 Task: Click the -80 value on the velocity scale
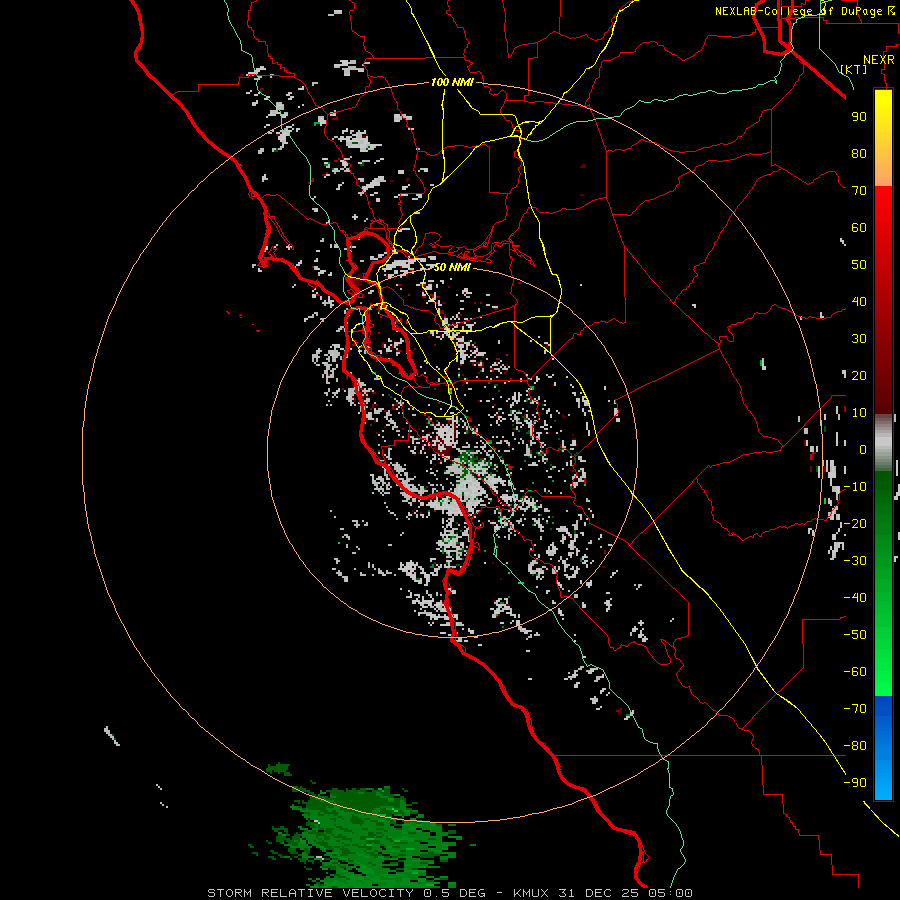point(855,746)
